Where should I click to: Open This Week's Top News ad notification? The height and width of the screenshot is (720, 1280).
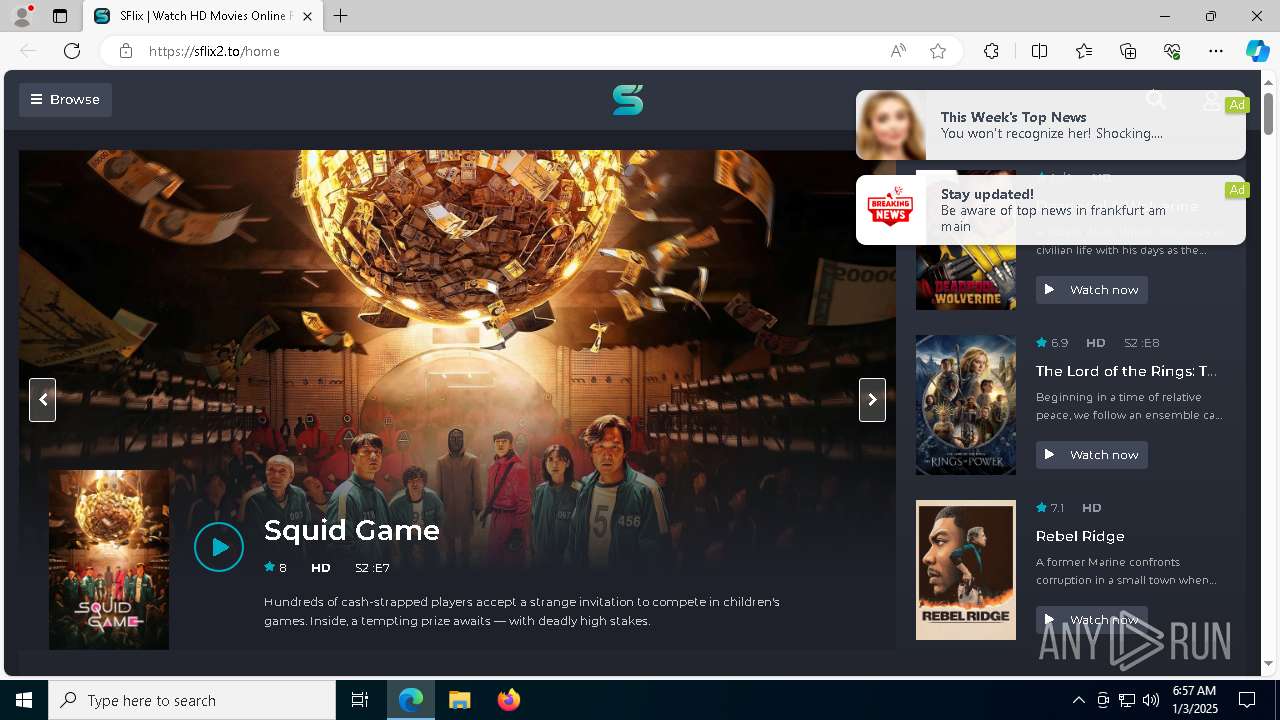1051,125
